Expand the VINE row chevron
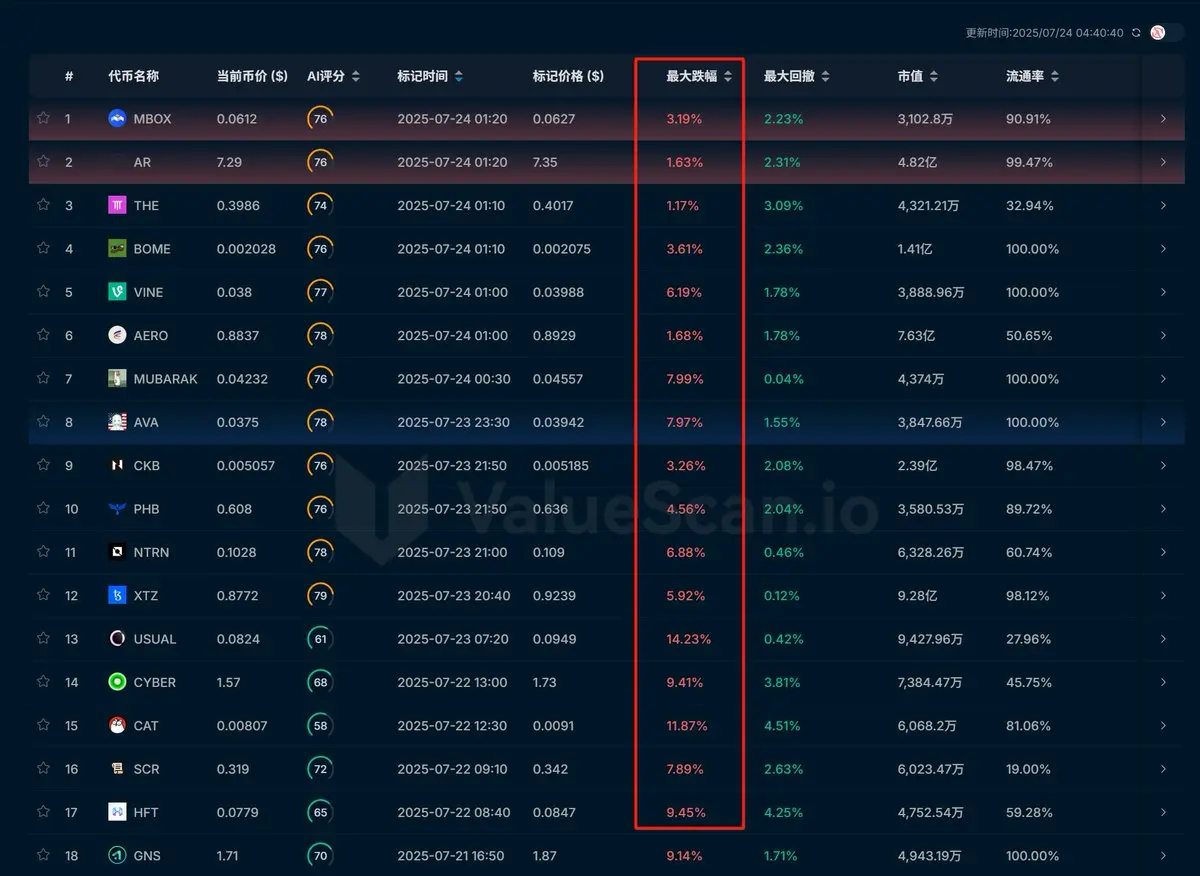This screenshot has height=876, width=1200. coord(1163,292)
